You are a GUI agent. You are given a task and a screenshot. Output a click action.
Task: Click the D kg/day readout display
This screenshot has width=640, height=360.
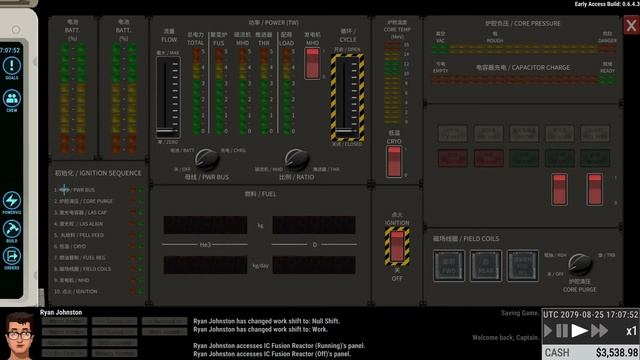click(314, 265)
